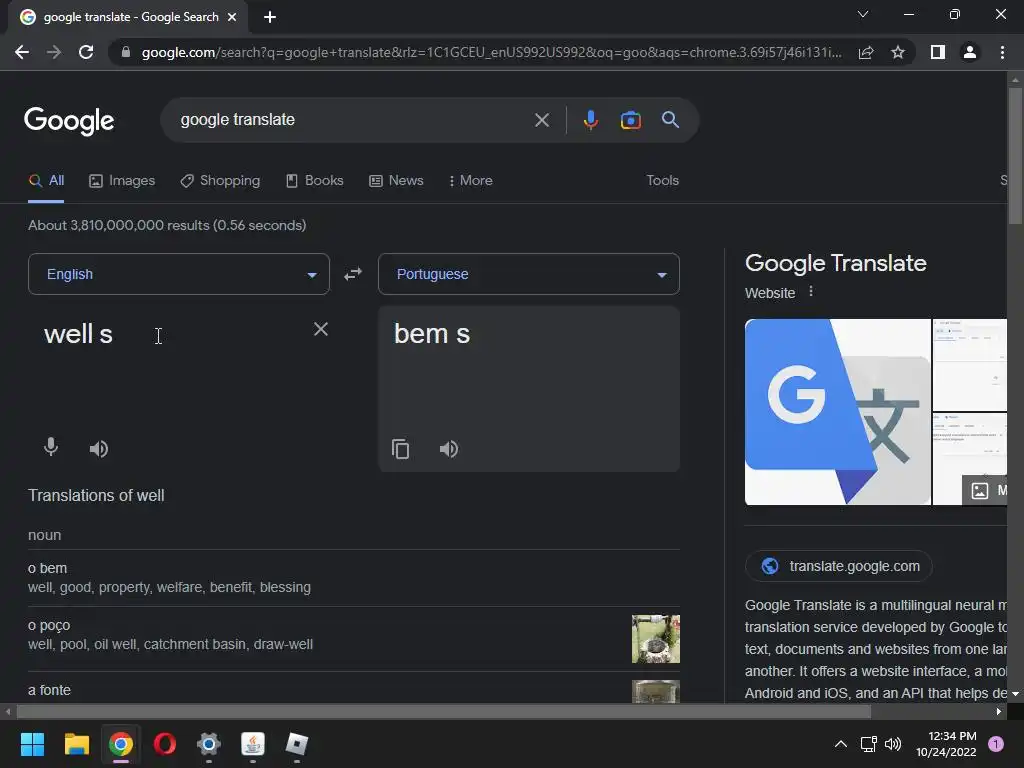1024x768 pixels.
Task: View site information lock icon
Action: [x=126, y=52]
